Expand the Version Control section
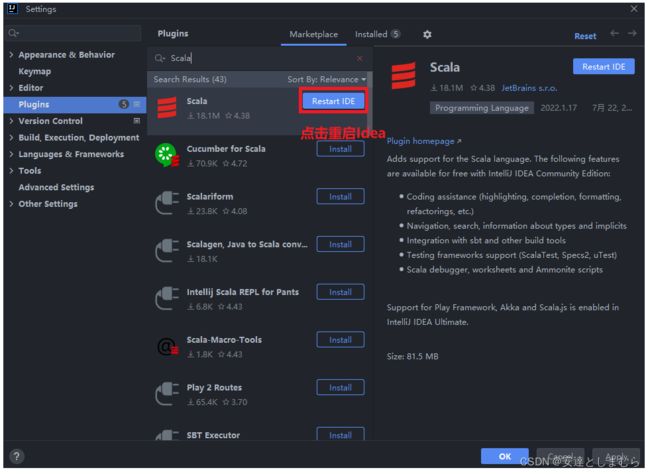This screenshot has width=650, height=474. (x=12, y=121)
